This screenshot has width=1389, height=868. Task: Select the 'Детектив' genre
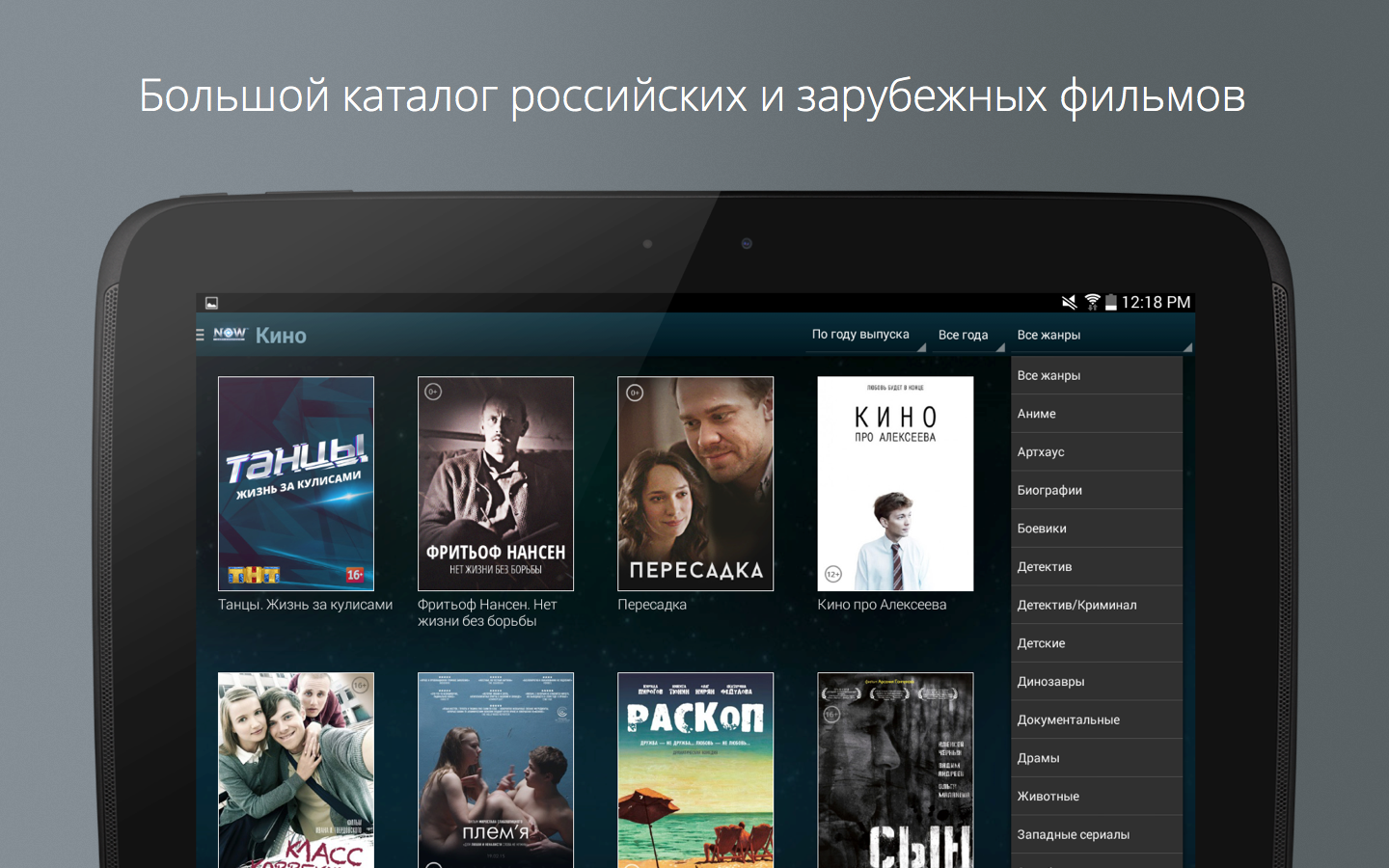point(1097,566)
